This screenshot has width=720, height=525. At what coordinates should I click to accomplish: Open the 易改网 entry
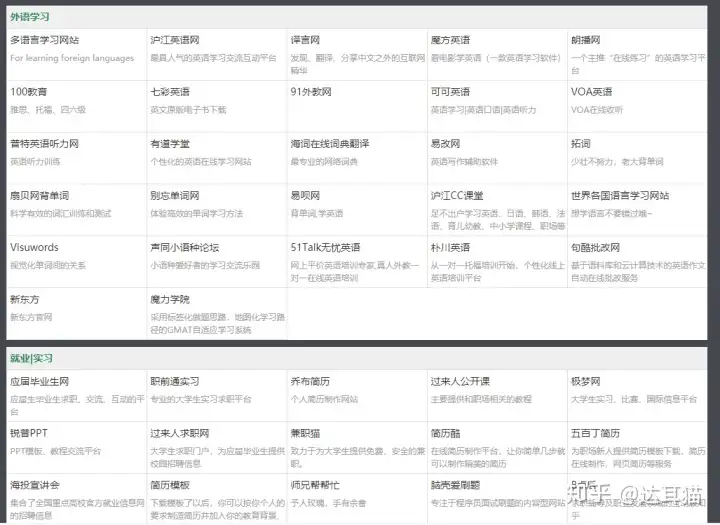[445, 144]
